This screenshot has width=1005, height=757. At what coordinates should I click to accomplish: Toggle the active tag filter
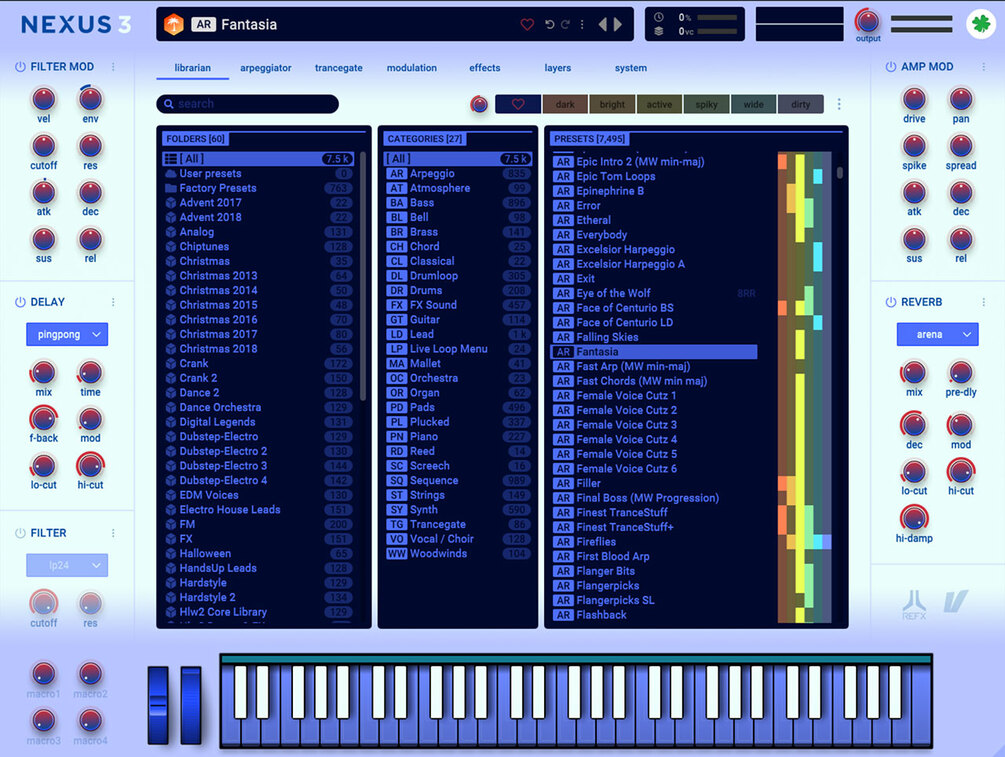(659, 104)
